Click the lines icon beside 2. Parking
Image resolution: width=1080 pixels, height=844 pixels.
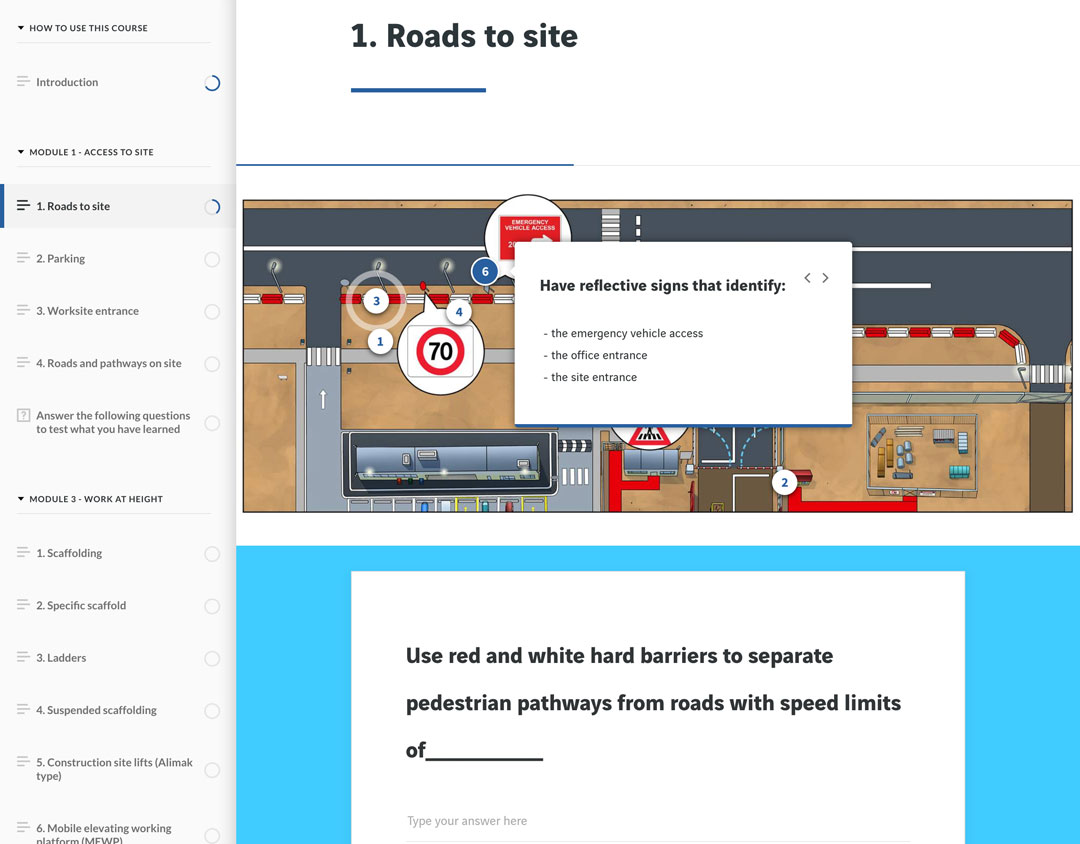coord(23,258)
